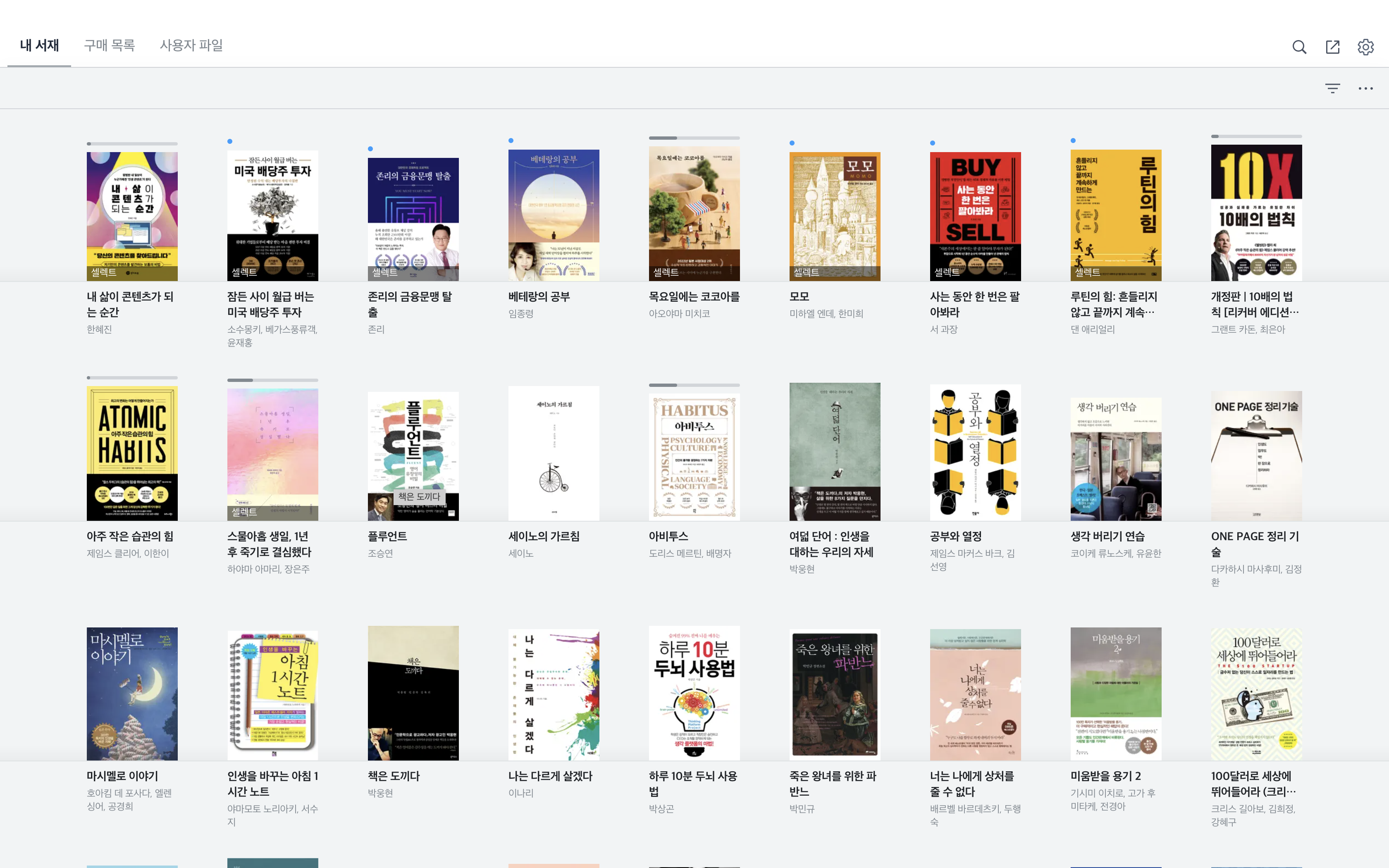Click the title text 베테랑의 공부
The image size is (1389, 868).
[539, 296]
